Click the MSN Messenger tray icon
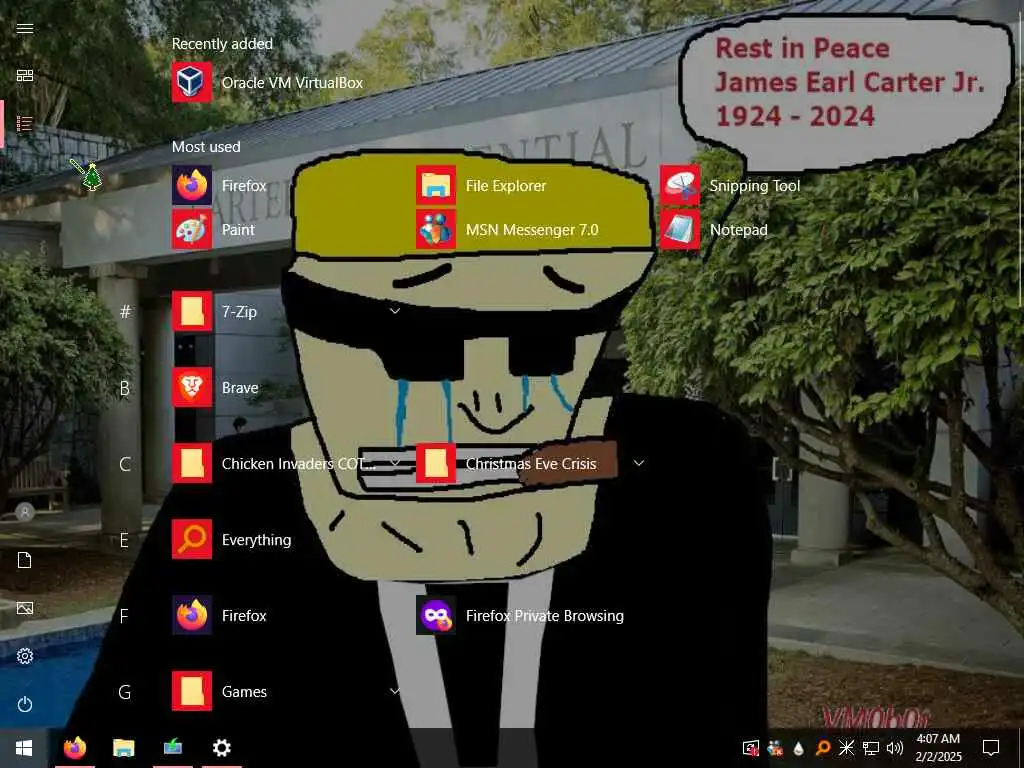 [x=775, y=748]
